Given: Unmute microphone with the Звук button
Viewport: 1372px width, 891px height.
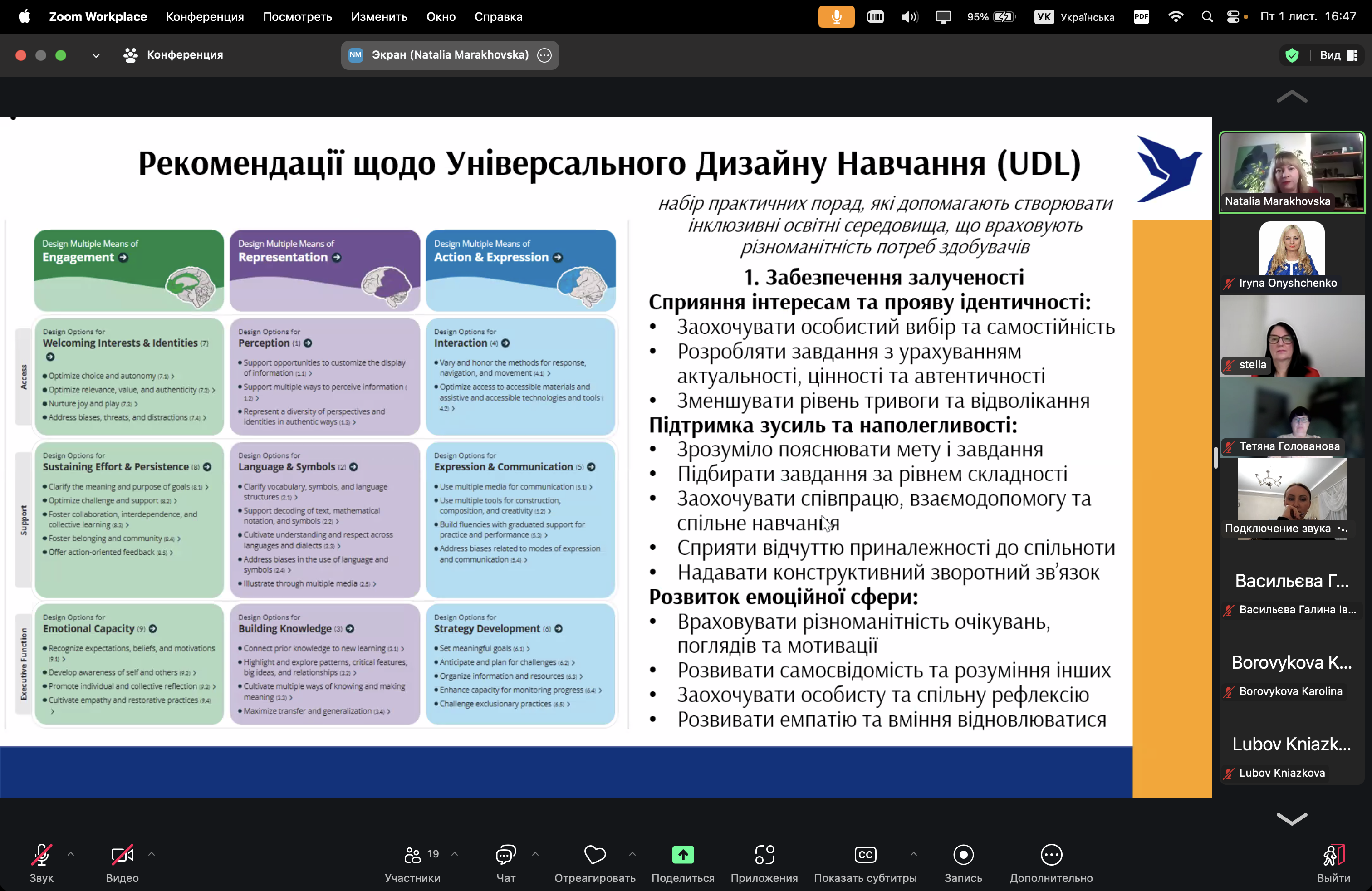Looking at the screenshot, I should pos(41,862).
